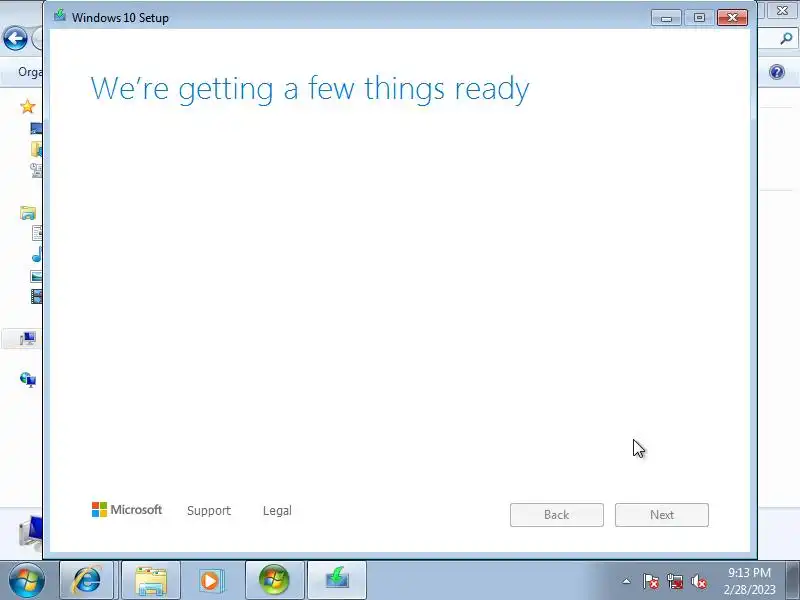Launch Windows Media Player from the taskbar
This screenshot has height=600, width=800.
[x=210, y=581]
